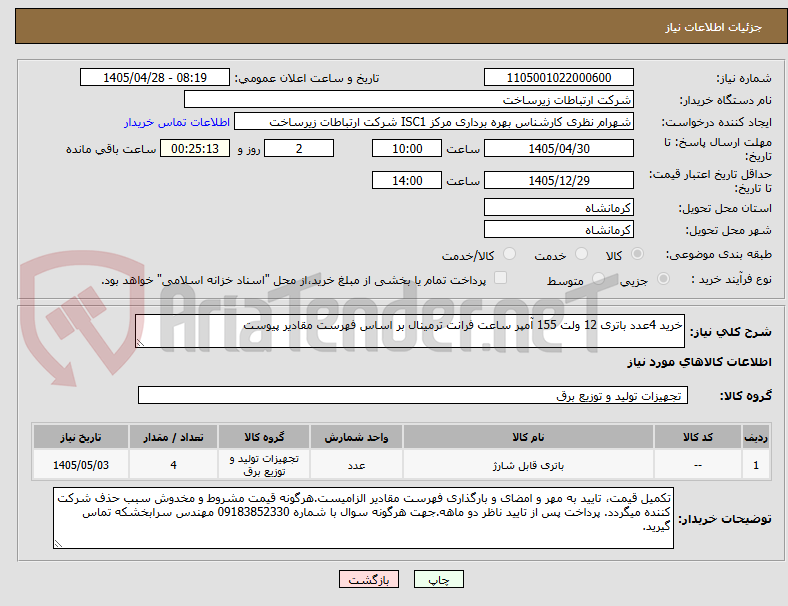This screenshot has width=788, height=606.
Task: Click the تاریخ نیاز column header
Action: (81, 437)
